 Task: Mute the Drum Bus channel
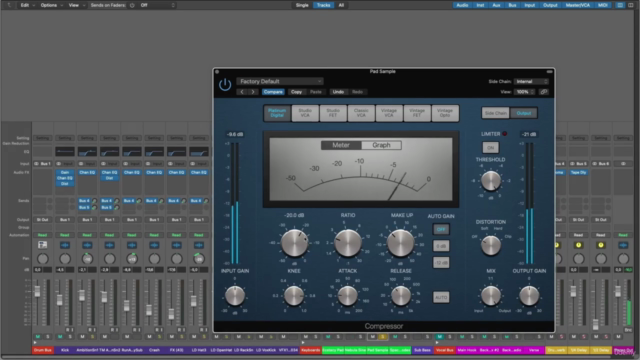coord(38,337)
